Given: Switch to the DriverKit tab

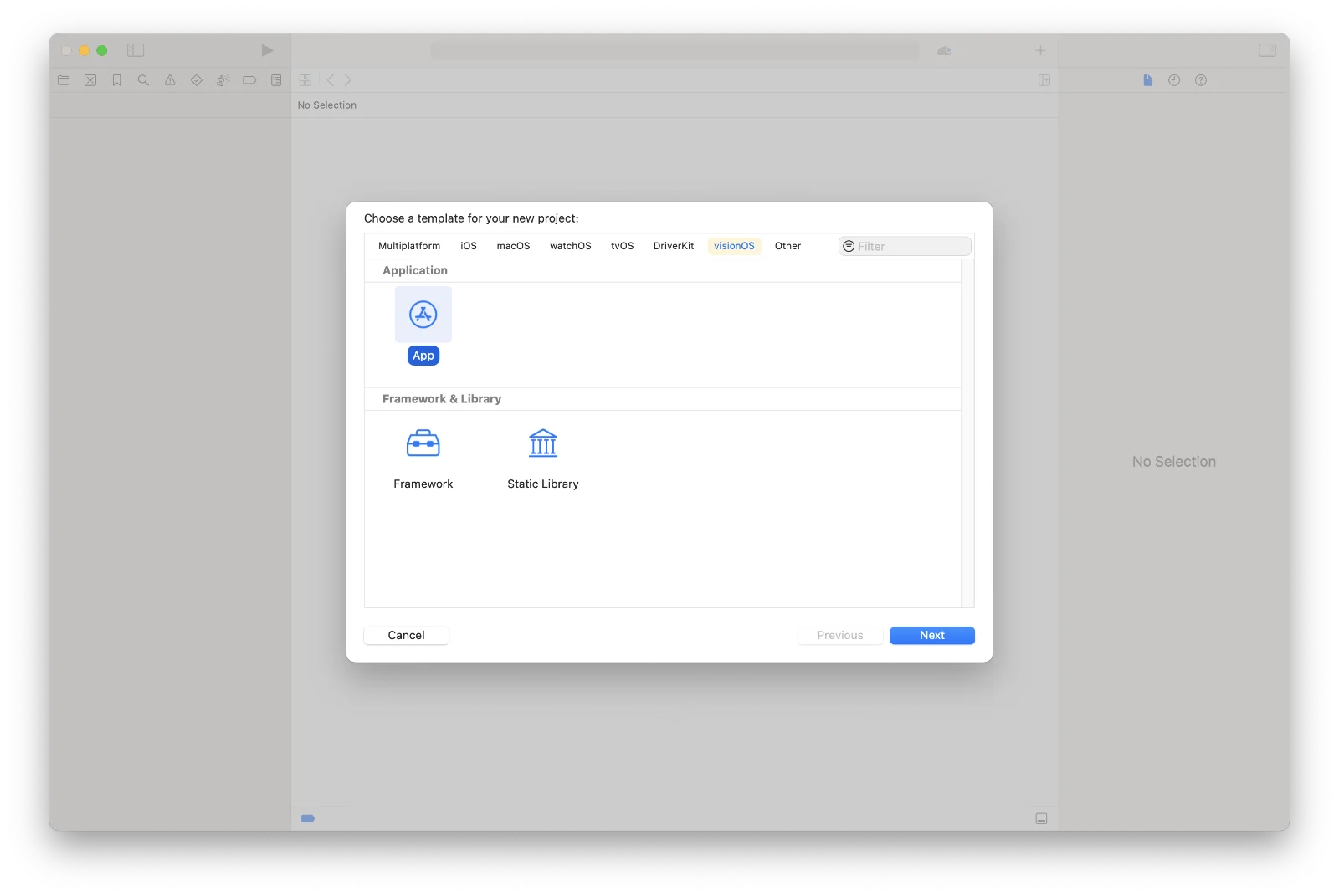Looking at the screenshot, I should point(674,246).
